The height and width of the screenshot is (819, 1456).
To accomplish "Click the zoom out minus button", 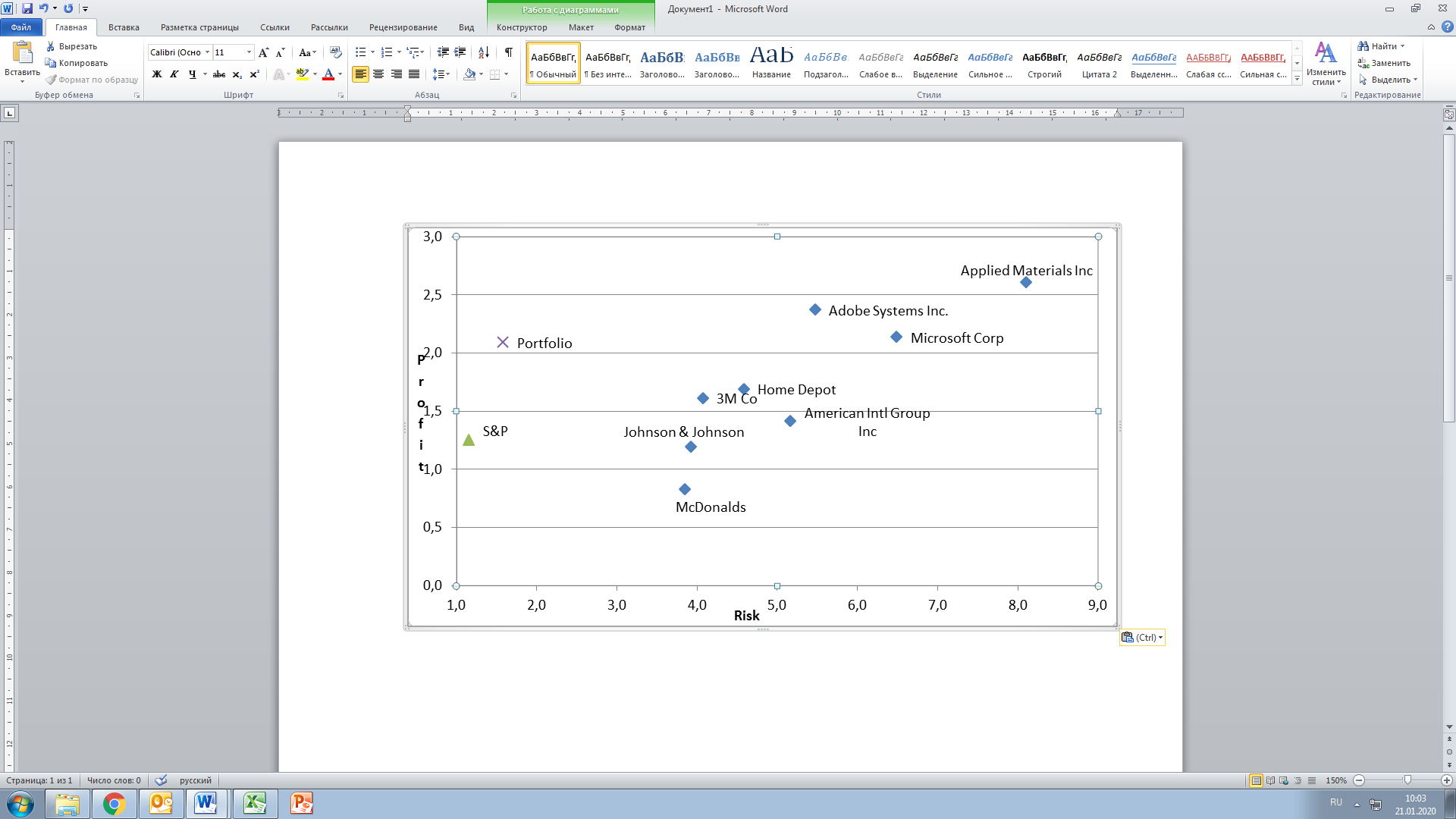I will (1359, 780).
